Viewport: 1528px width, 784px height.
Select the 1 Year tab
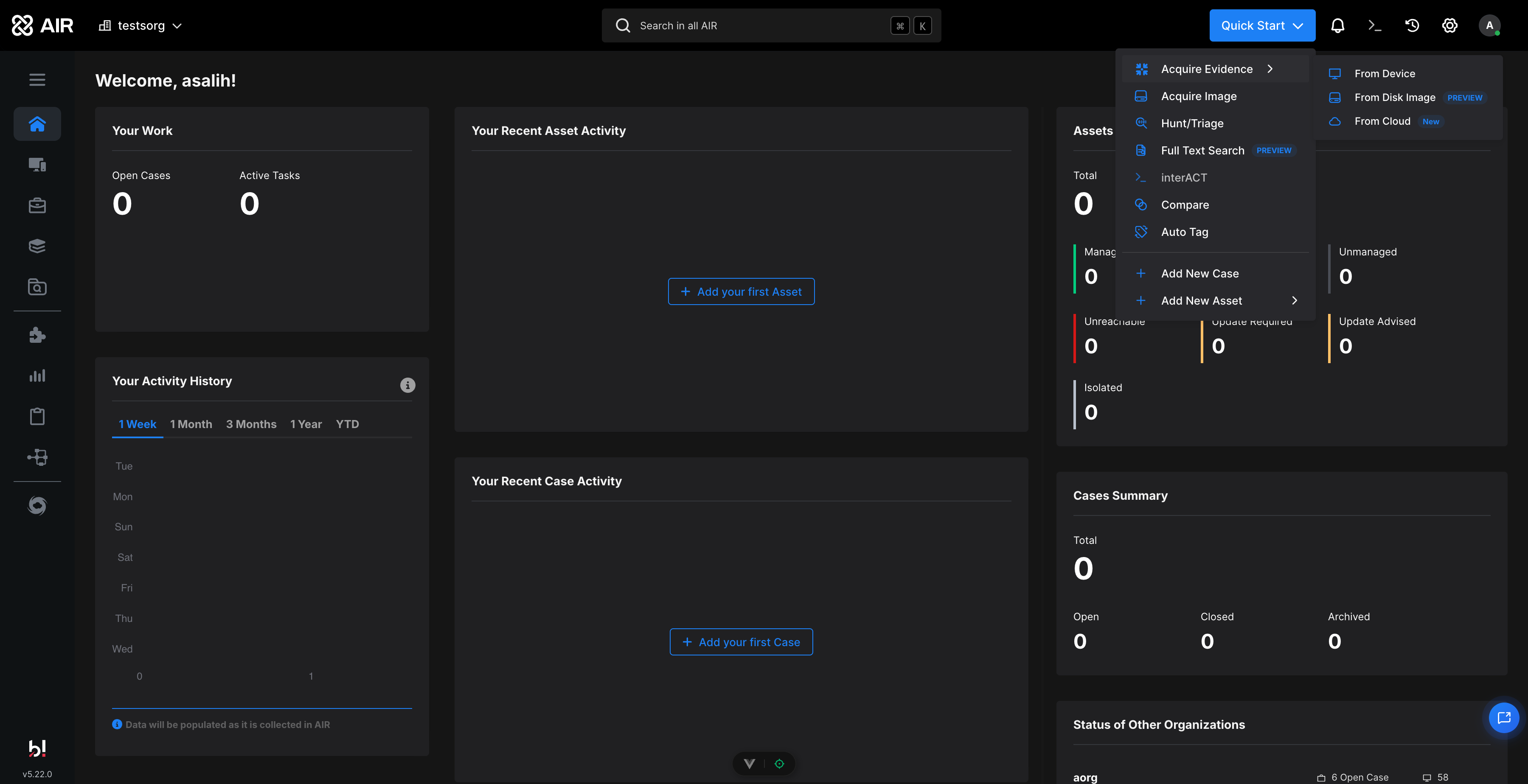click(x=306, y=424)
